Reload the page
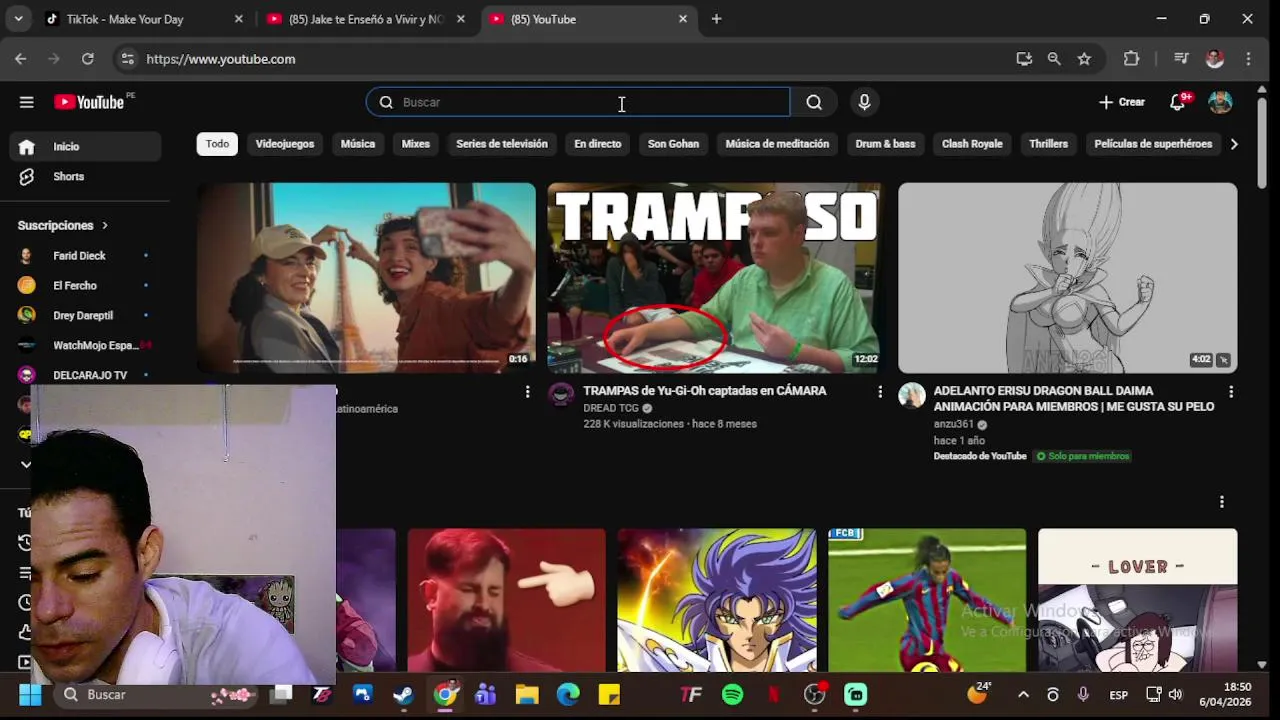The image size is (1280, 720). 88,59
